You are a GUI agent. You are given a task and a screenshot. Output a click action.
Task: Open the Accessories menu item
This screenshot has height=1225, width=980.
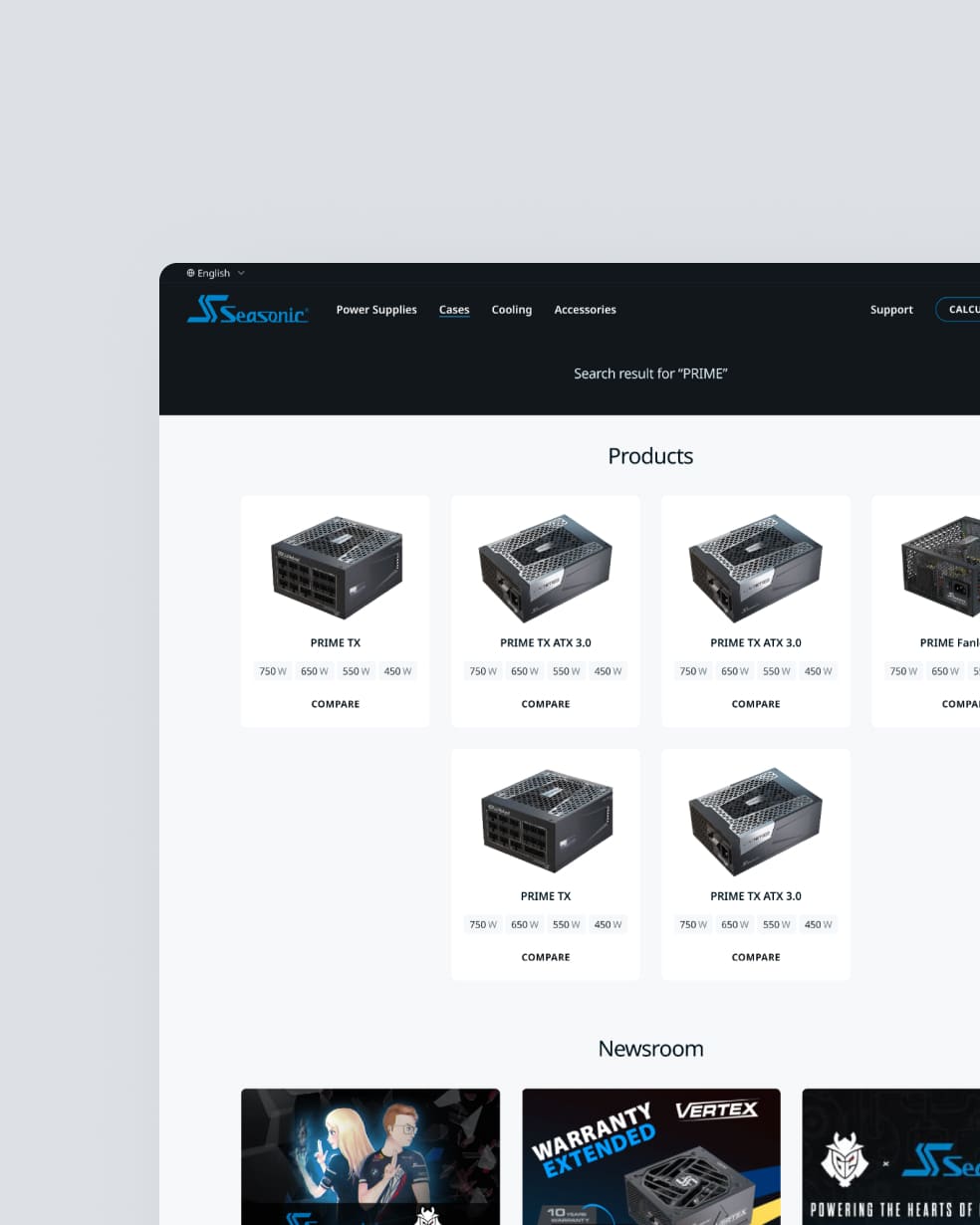[x=585, y=310]
